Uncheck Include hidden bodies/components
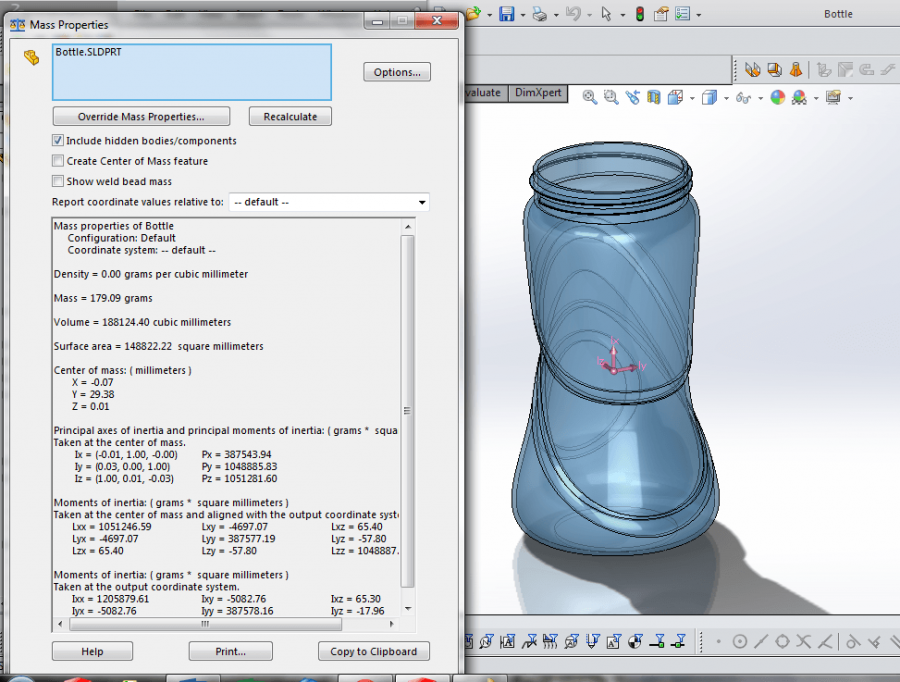The height and width of the screenshot is (682, 900). coord(57,140)
